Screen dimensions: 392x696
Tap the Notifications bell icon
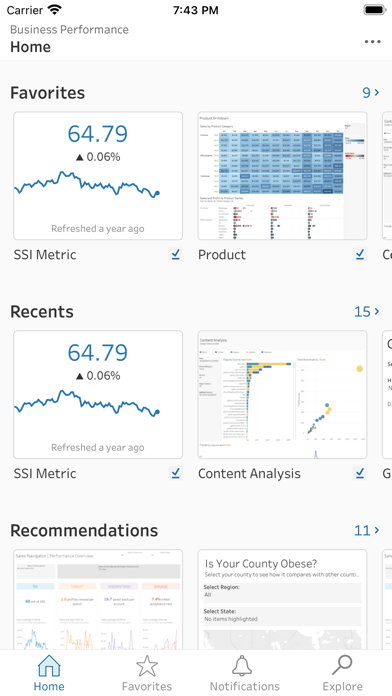click(x=242, y=666)
